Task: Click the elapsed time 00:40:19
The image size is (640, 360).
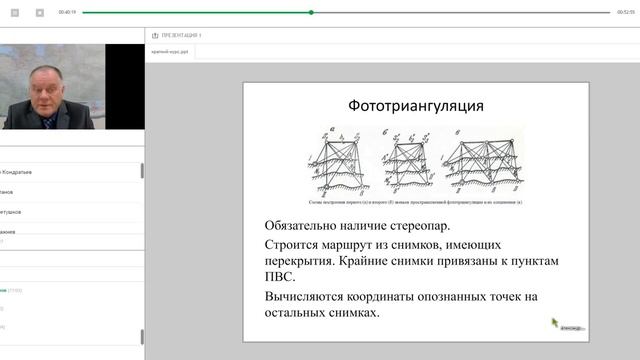Action: (67, 12)
